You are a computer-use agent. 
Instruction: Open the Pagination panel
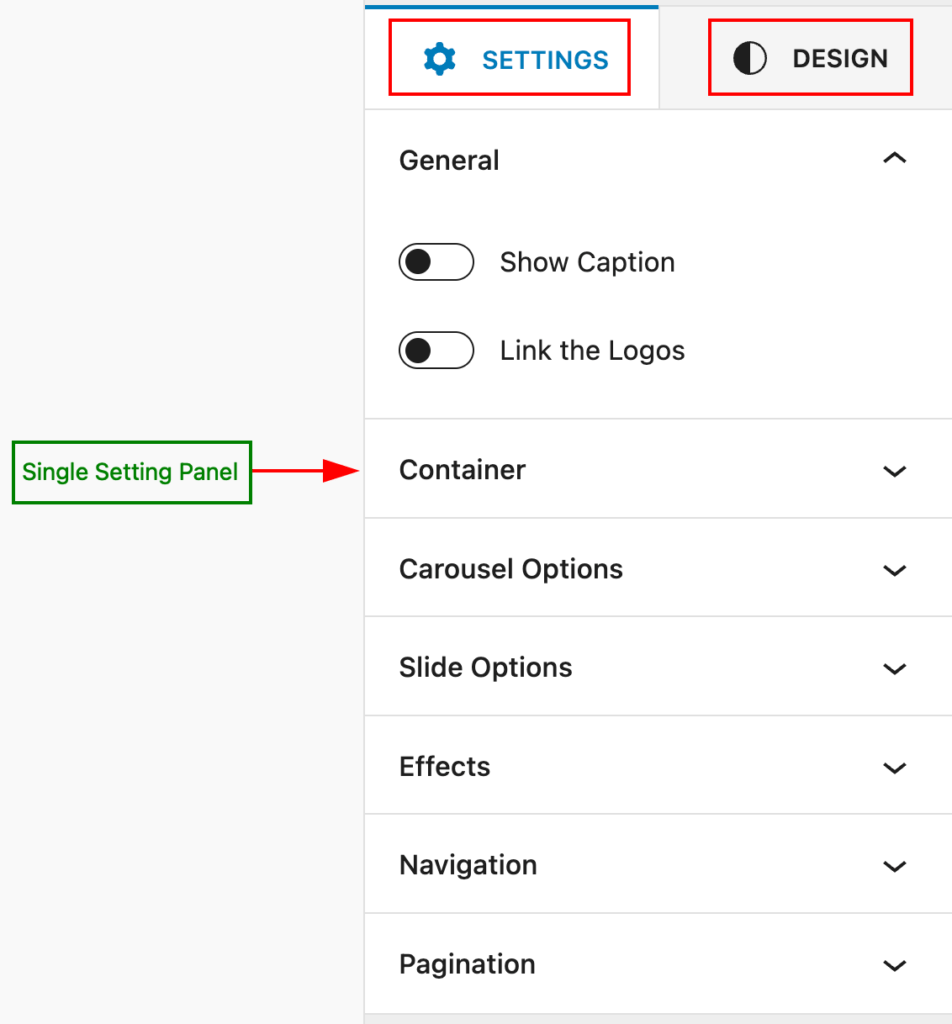pos(895,964)
